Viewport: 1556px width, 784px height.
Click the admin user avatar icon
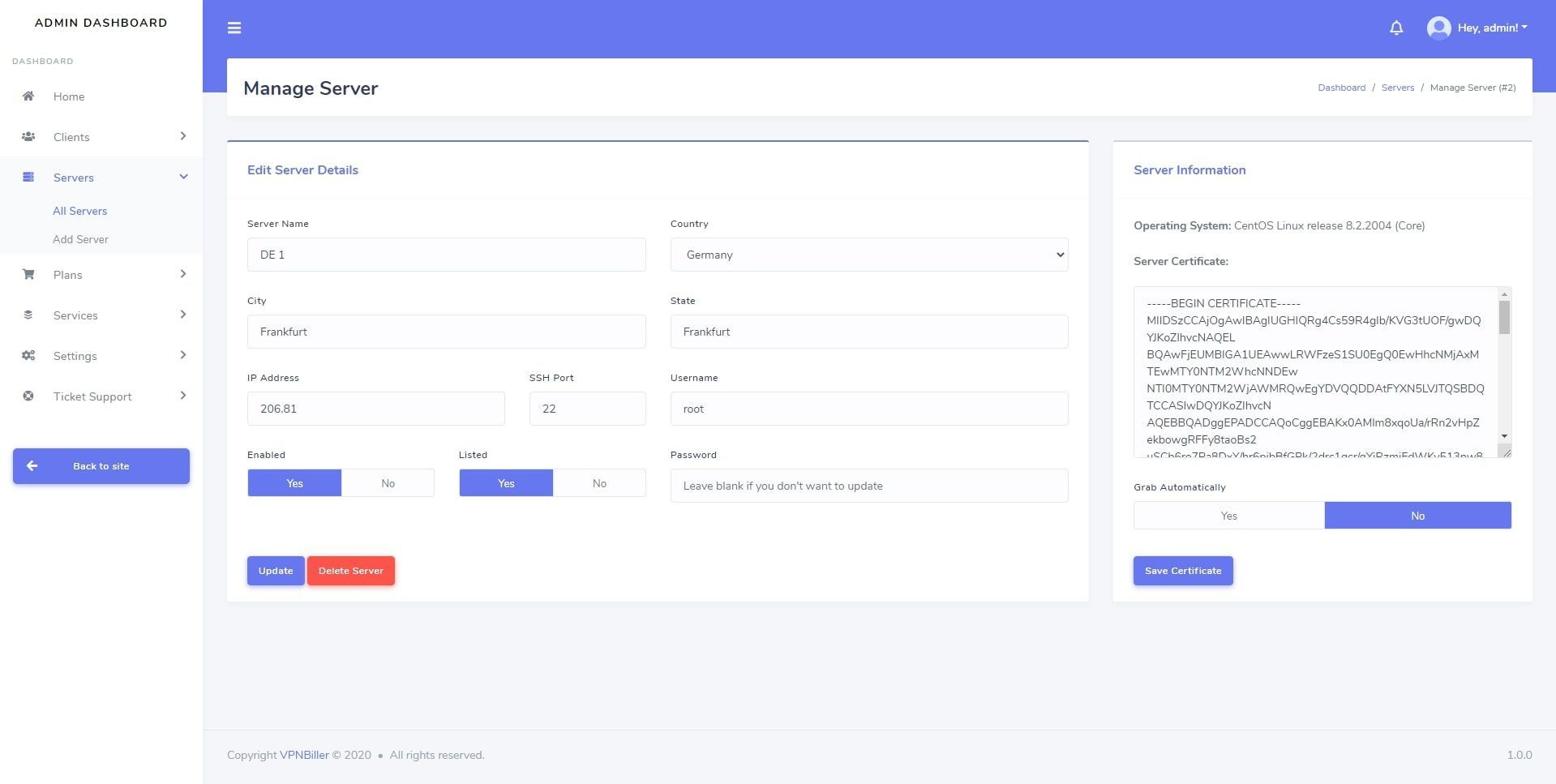click(x=1438, y=28)
